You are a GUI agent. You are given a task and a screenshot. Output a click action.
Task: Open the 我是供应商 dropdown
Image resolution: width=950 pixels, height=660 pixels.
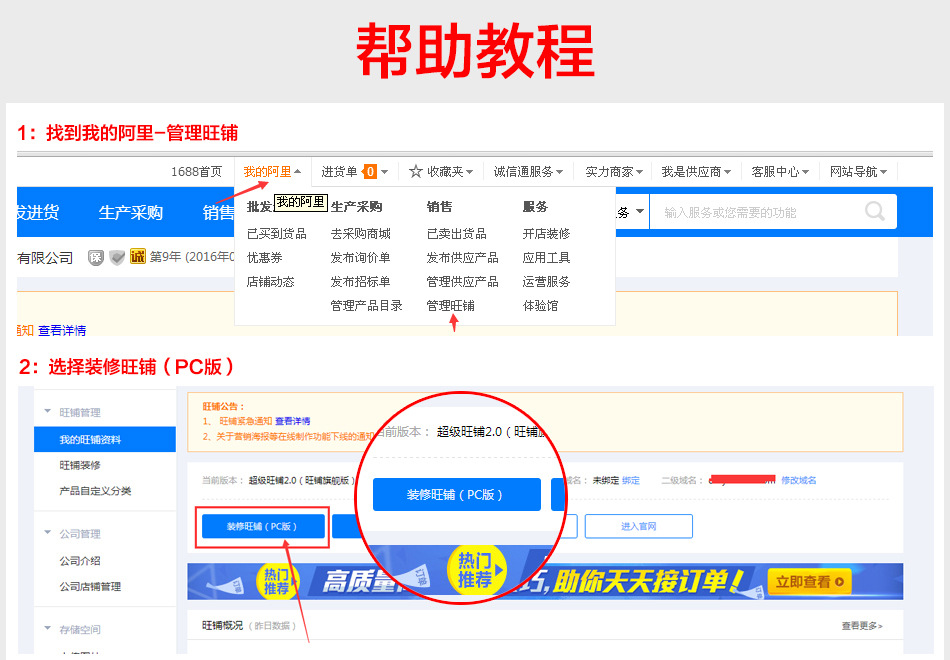696,172
